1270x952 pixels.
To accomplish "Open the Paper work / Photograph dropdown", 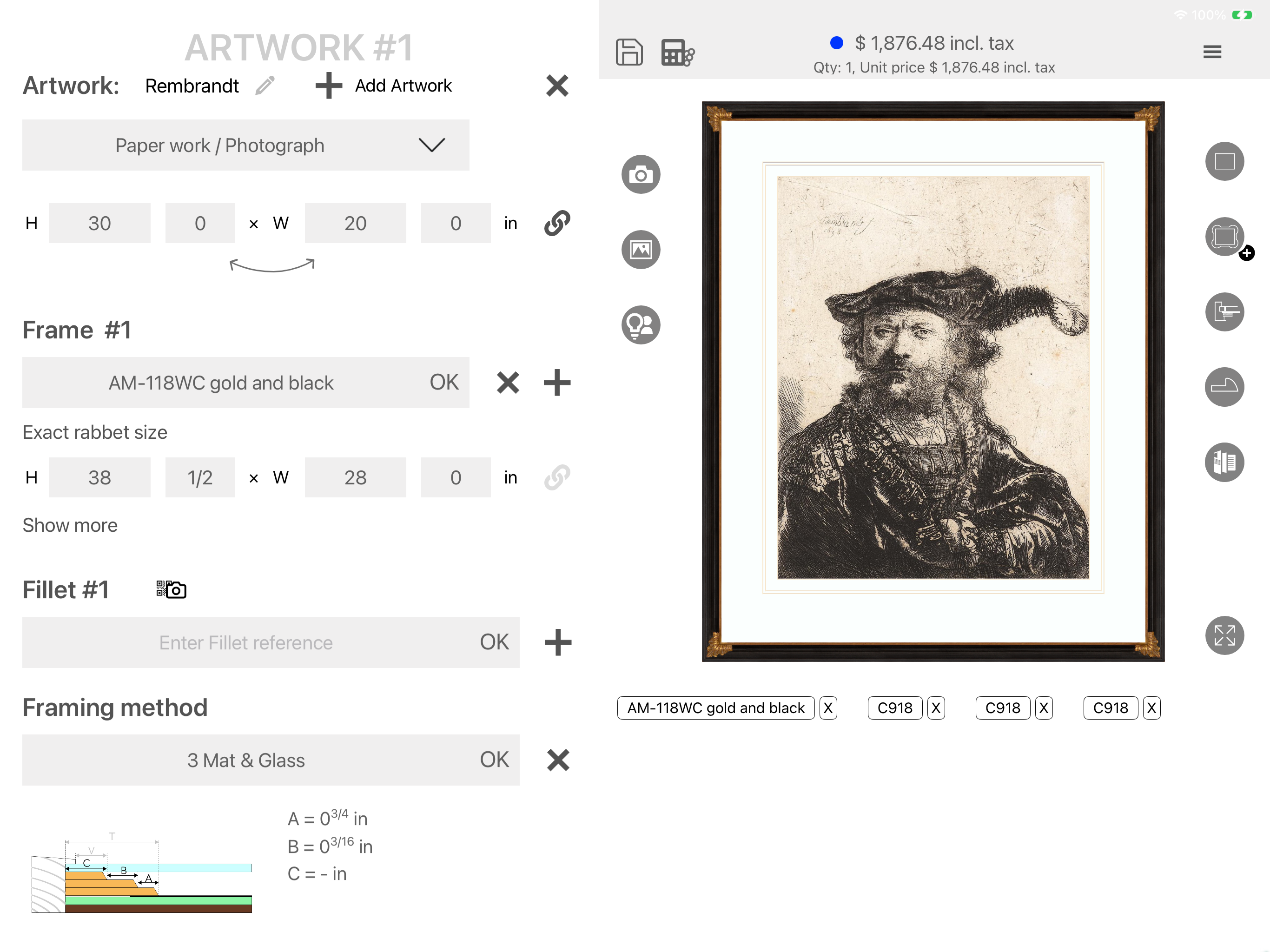I will (246, 145).
